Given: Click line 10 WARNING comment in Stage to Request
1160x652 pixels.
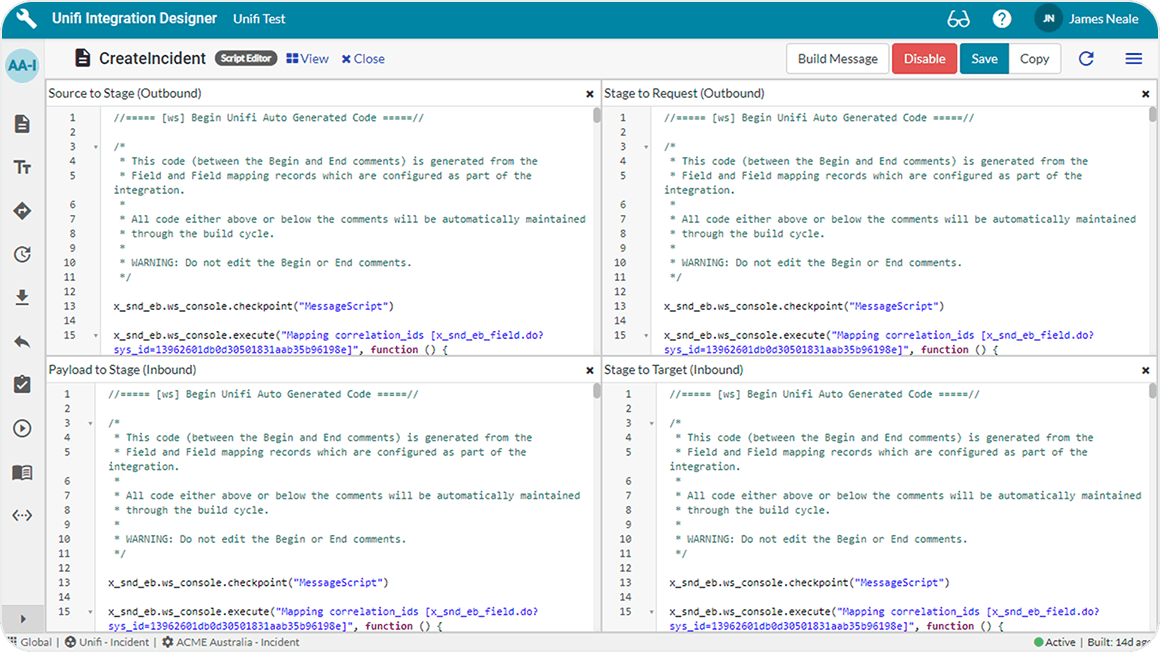Looking at the screenshot, I should tap(815, 263).
